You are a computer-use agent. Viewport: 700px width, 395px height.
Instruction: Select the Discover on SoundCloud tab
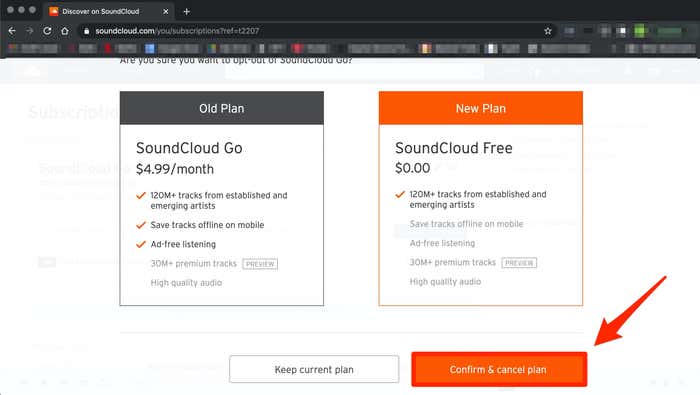click(x=109, y=12)
